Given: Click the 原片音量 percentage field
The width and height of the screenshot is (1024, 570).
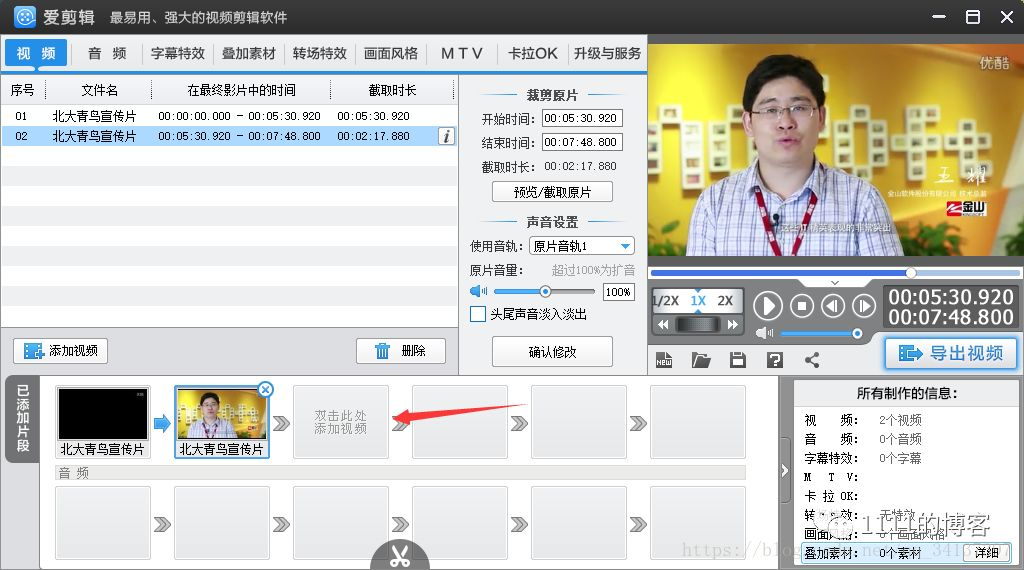Looking at the screenshot, I should (x=618, y=292).
